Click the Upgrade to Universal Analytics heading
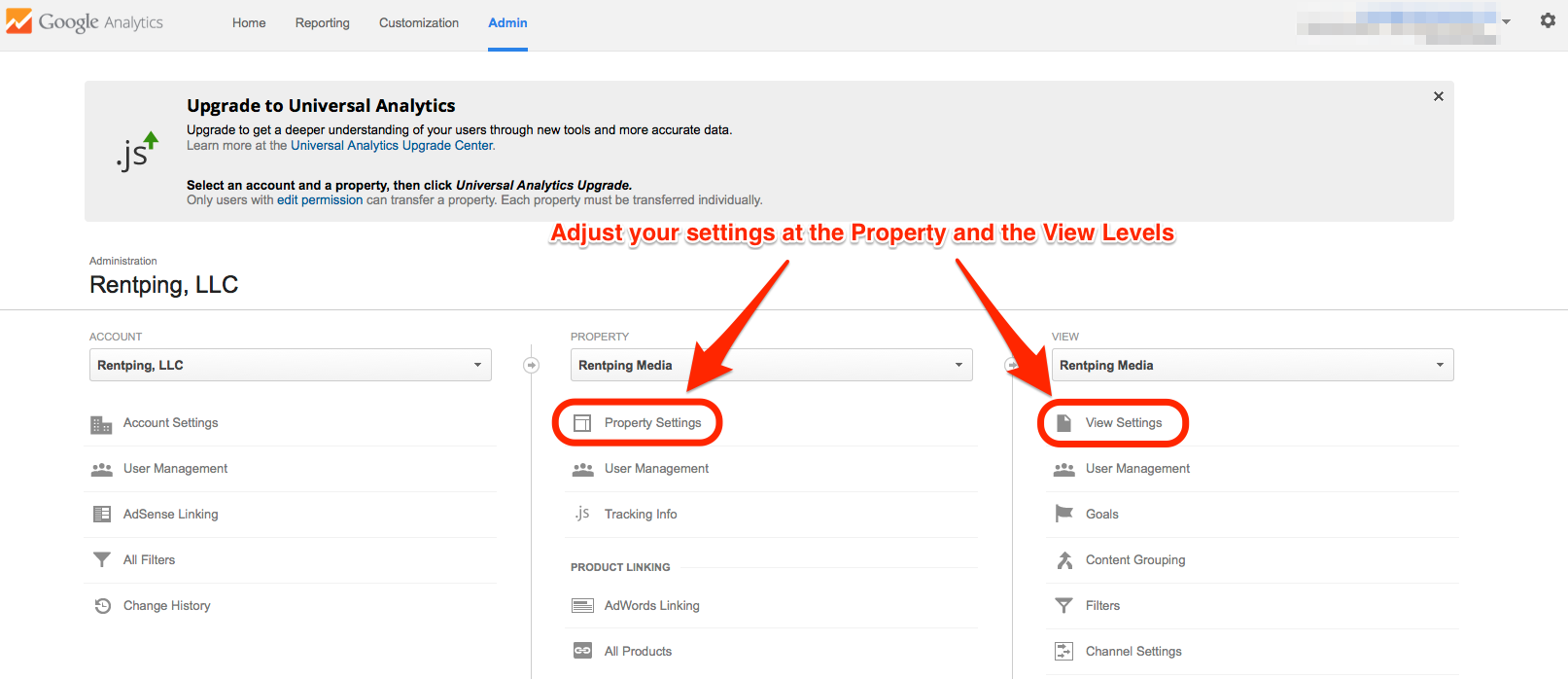This screenshot has width=1568, height=679. (x=321, y=105)
